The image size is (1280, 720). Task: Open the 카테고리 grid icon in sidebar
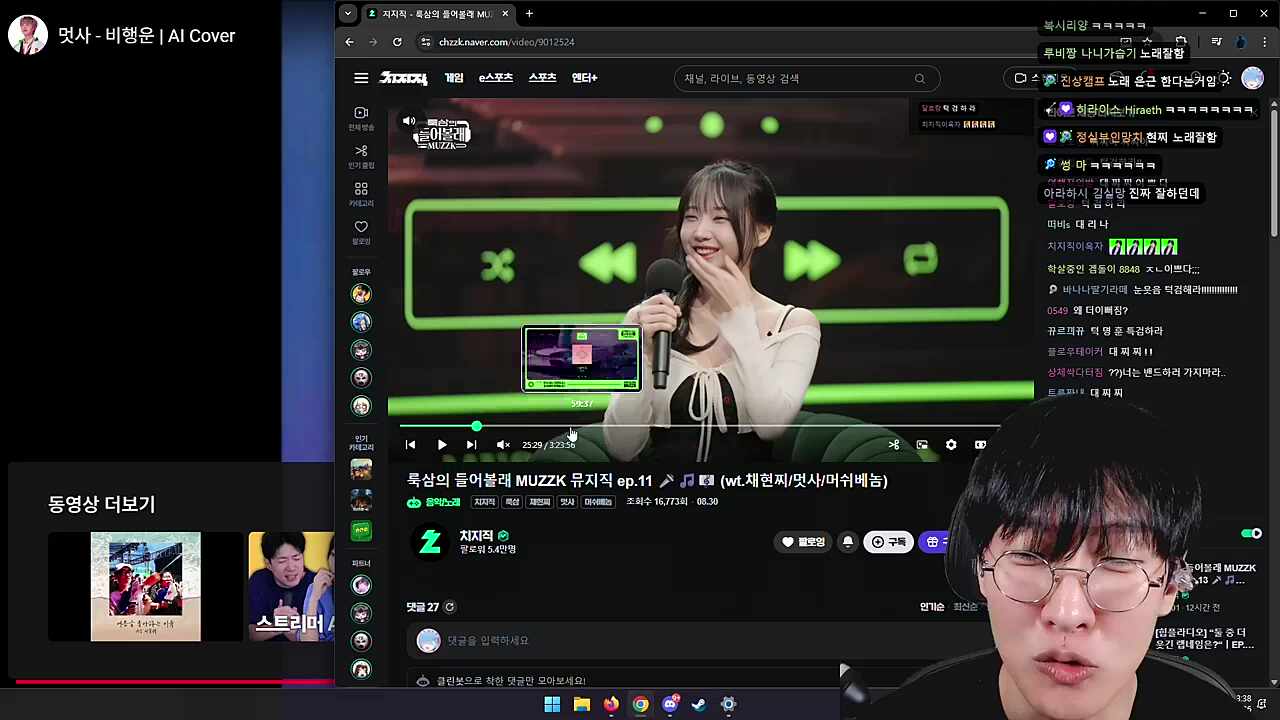[x=361, y=189]
